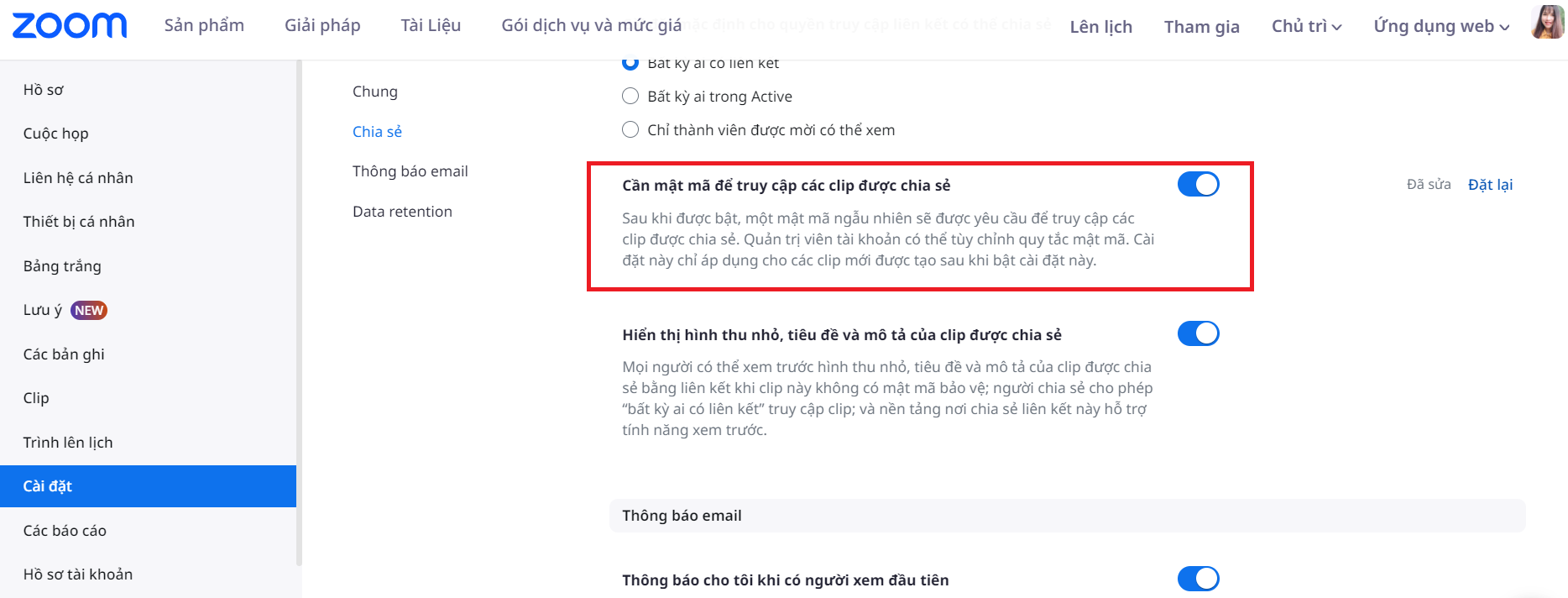Screen dimensions: 1568x598
Task: Open the profile avatar picture
Action: point(1547,23)
